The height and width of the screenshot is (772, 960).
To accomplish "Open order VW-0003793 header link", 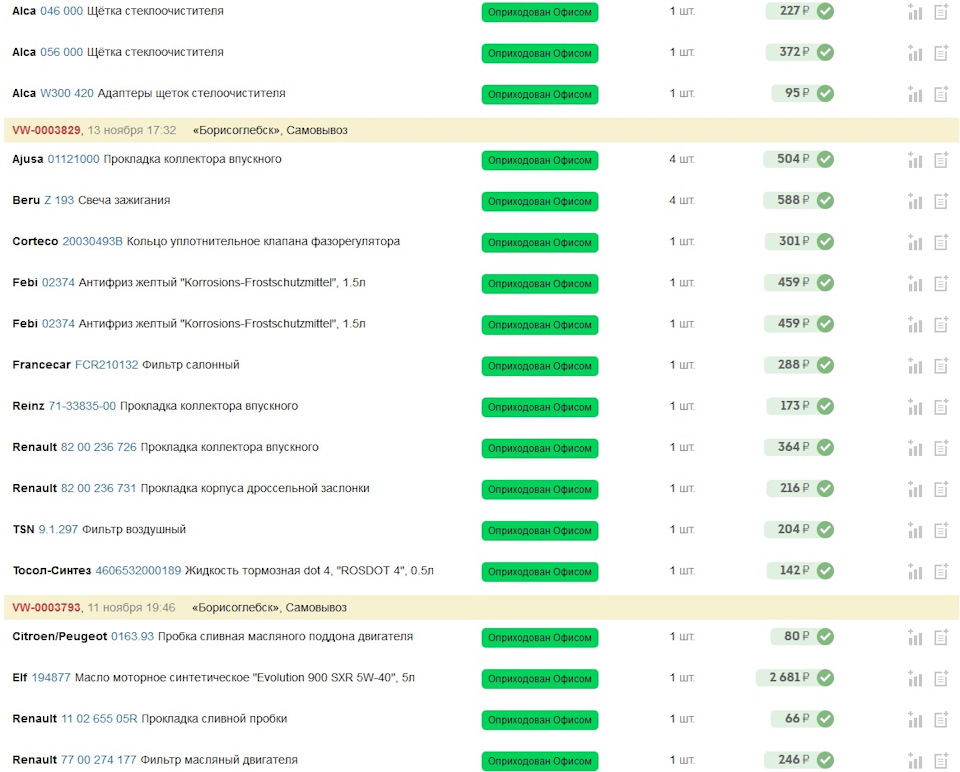I will point(47,607).
